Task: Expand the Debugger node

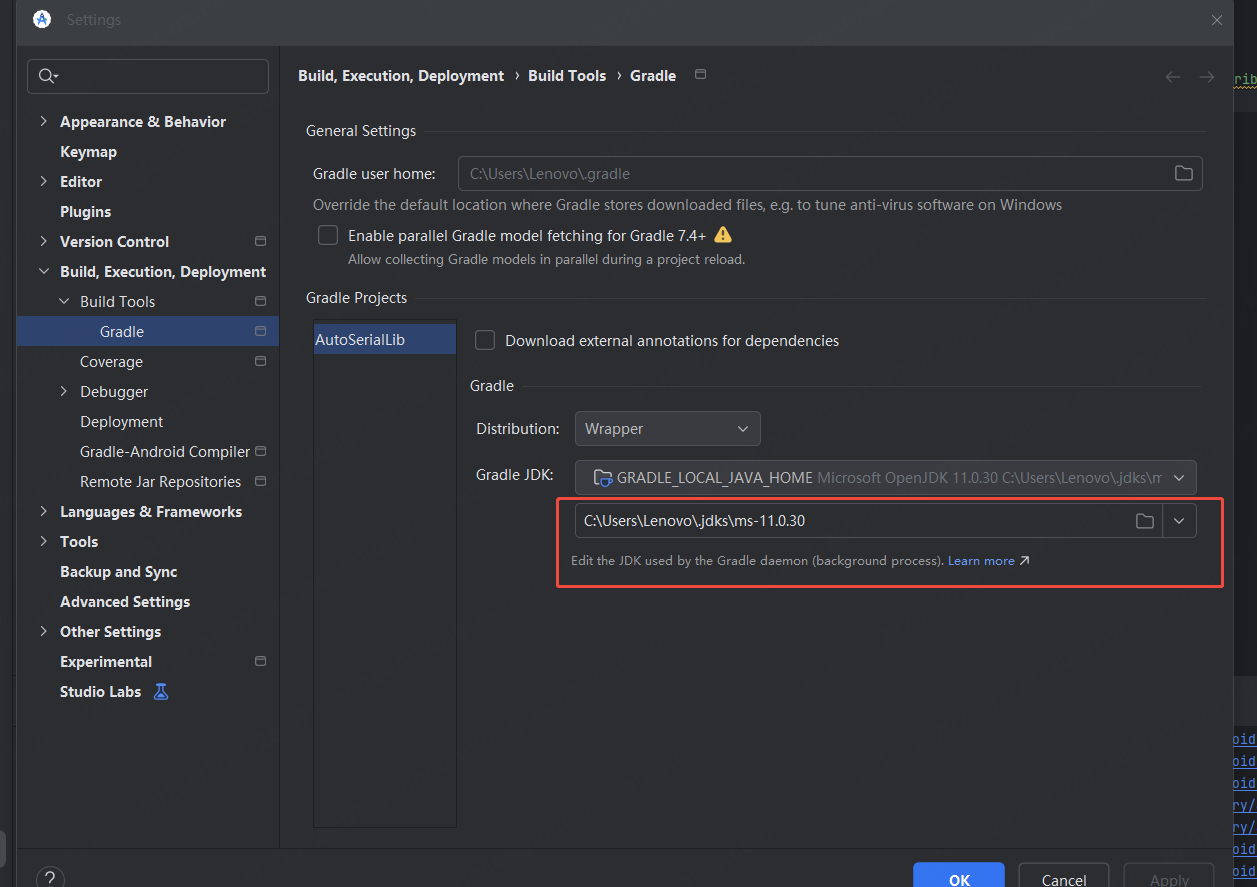Action: 64,391
